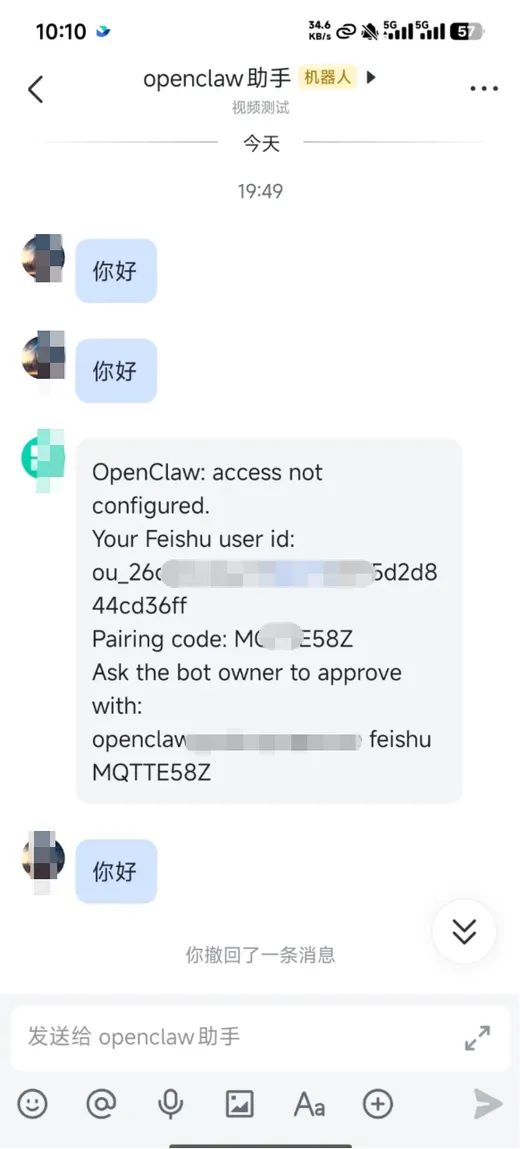Screen dimensions: 520x1149
Task: Open the three-dot more options menu
Action: pyautogui.click(x=483, y=89)
